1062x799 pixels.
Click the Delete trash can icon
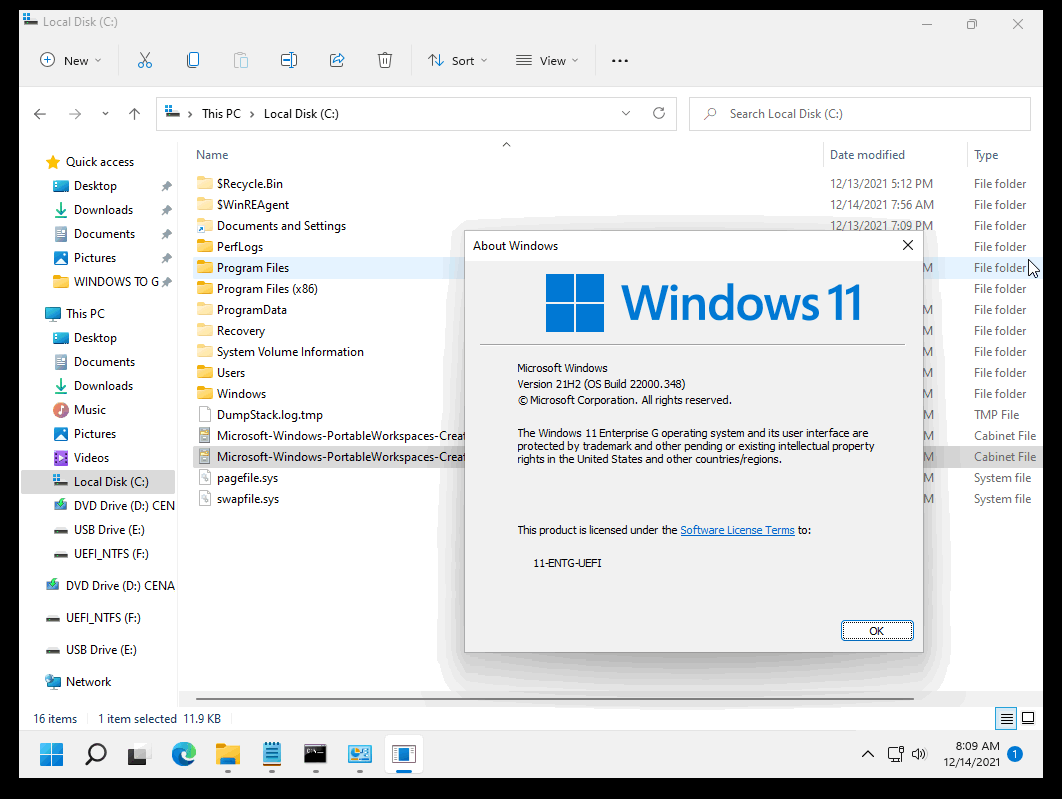(x=385, y=60)
